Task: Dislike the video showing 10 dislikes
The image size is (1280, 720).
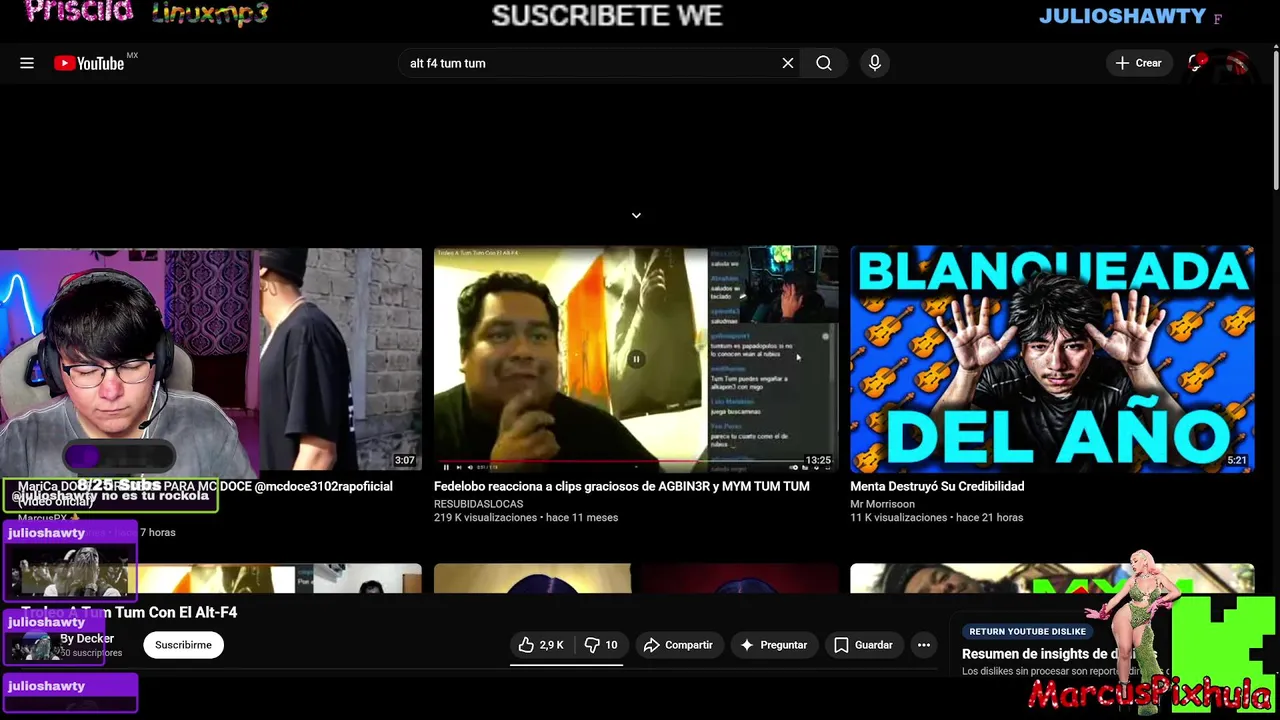Action: coord(601,645)
